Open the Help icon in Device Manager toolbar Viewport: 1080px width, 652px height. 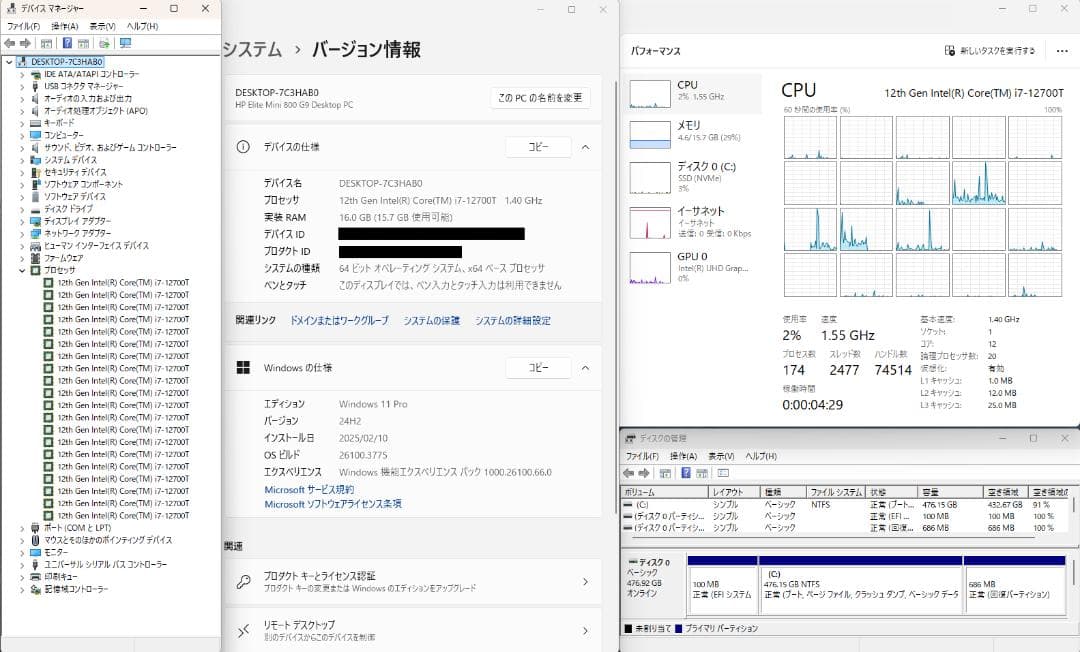[68, 43]
